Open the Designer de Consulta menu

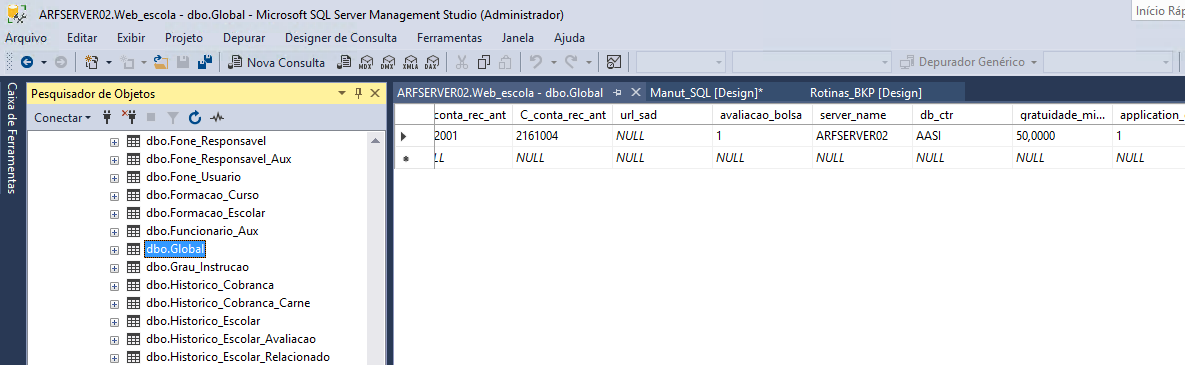click(341, 38)
